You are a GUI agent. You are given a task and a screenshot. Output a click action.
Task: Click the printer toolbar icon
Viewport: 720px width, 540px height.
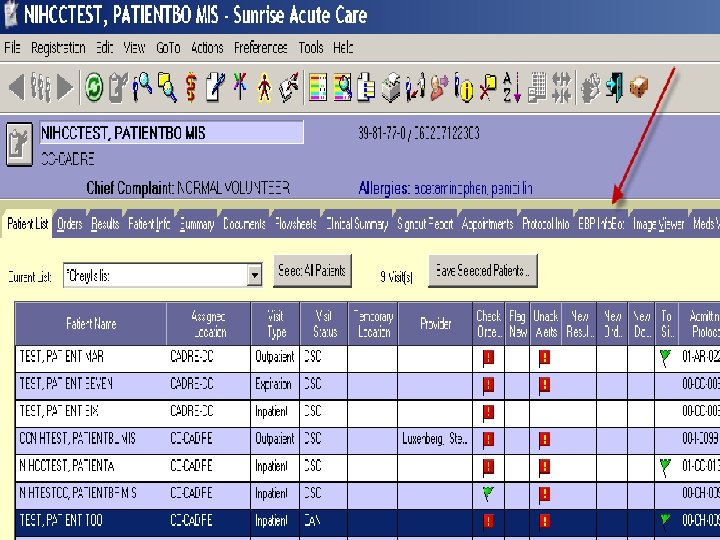pyautogui.click(x=391, y=87)
